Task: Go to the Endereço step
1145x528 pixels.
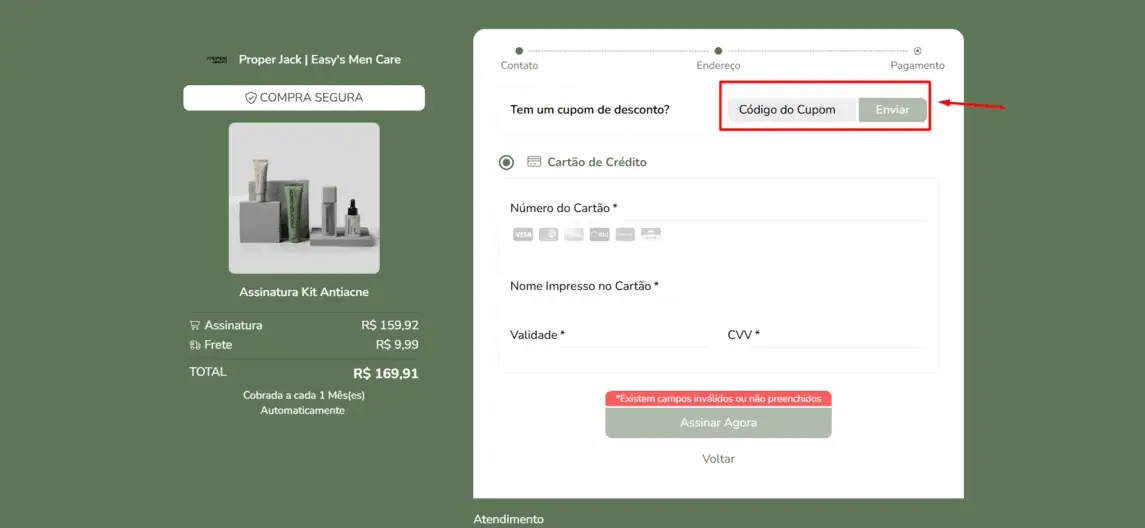Action: 719,58
